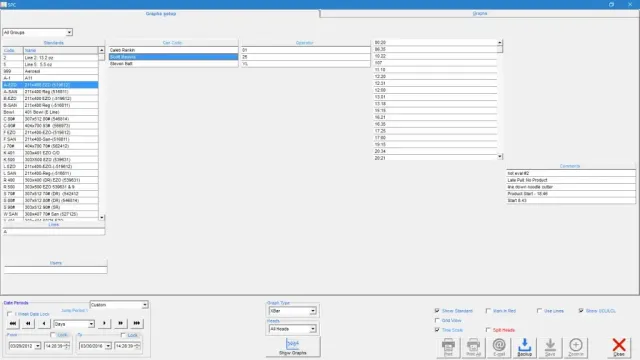Image resolution: width=640 pixels, height=360 pixels.
Task: Switch to the Graphs tab
Action: [x=480, y=13]
